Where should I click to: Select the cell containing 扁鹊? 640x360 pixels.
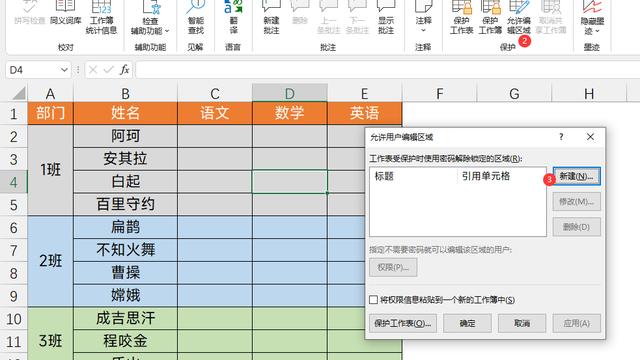point(125,227)
